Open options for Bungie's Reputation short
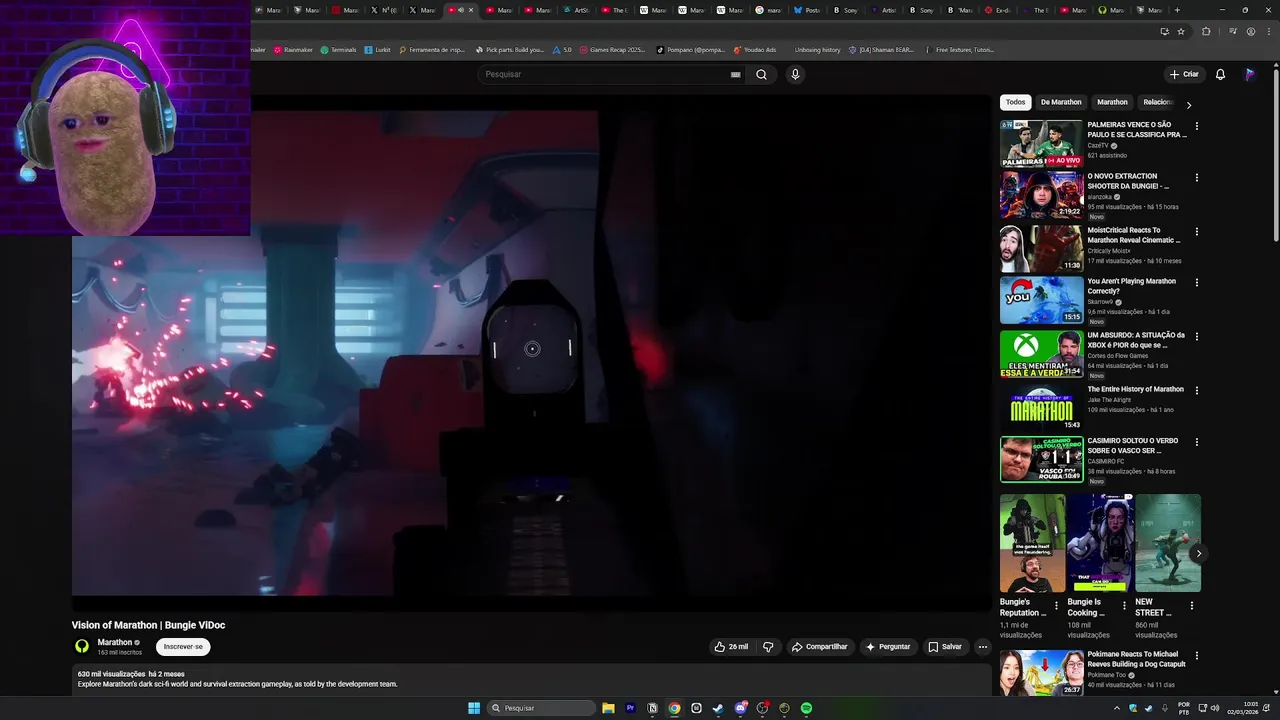 [x=1056, y=606]
